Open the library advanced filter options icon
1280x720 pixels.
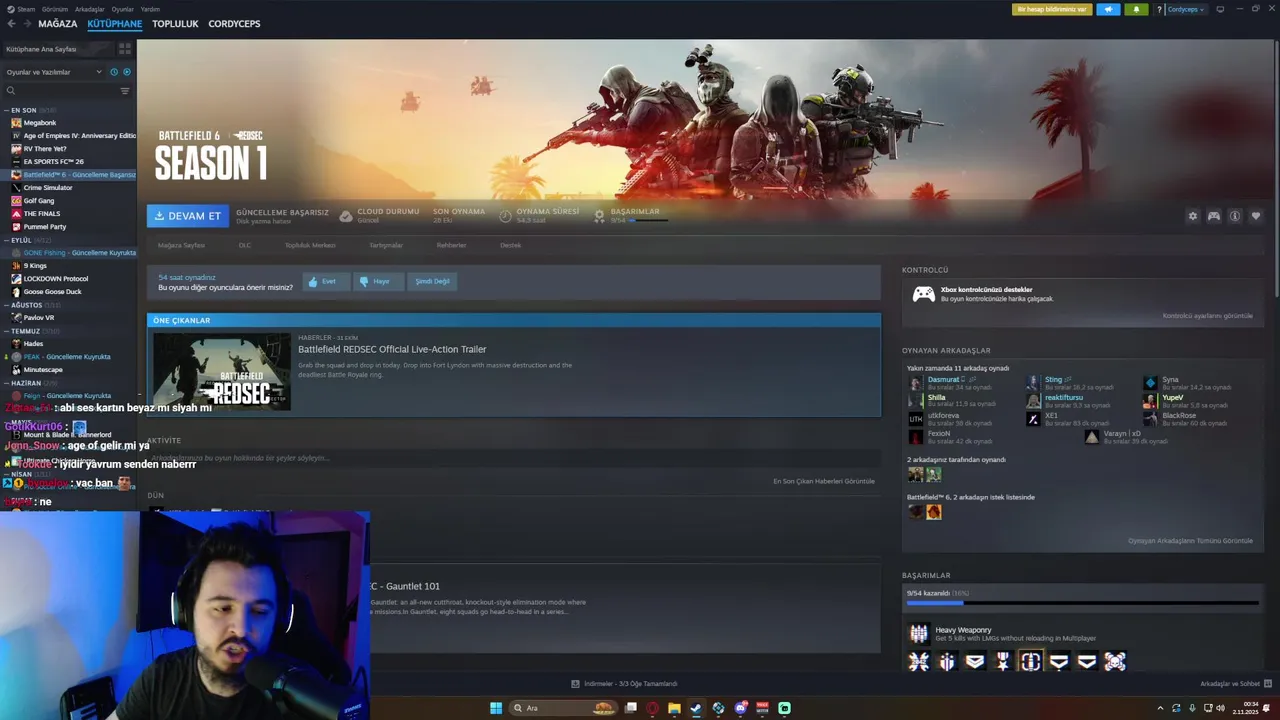pos(125,91)
